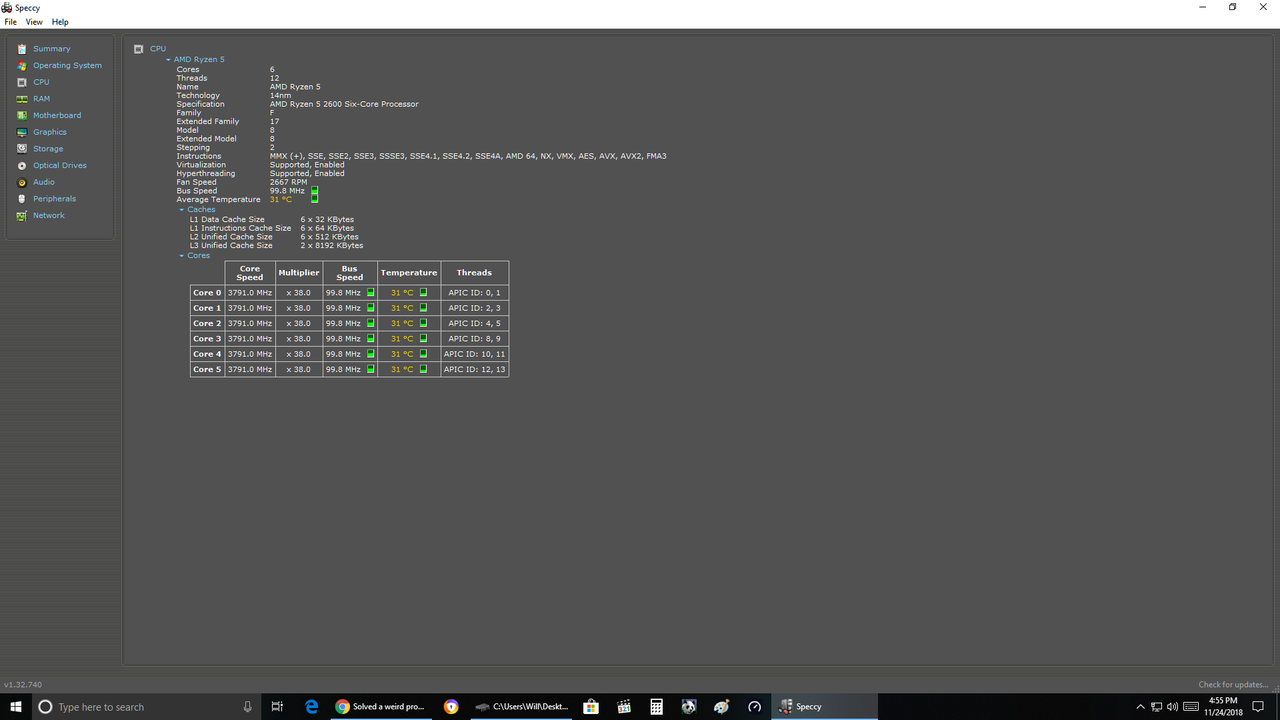Click the L3 Unified Cache Size row
The image size is (1280, 720).
(277, 245)
